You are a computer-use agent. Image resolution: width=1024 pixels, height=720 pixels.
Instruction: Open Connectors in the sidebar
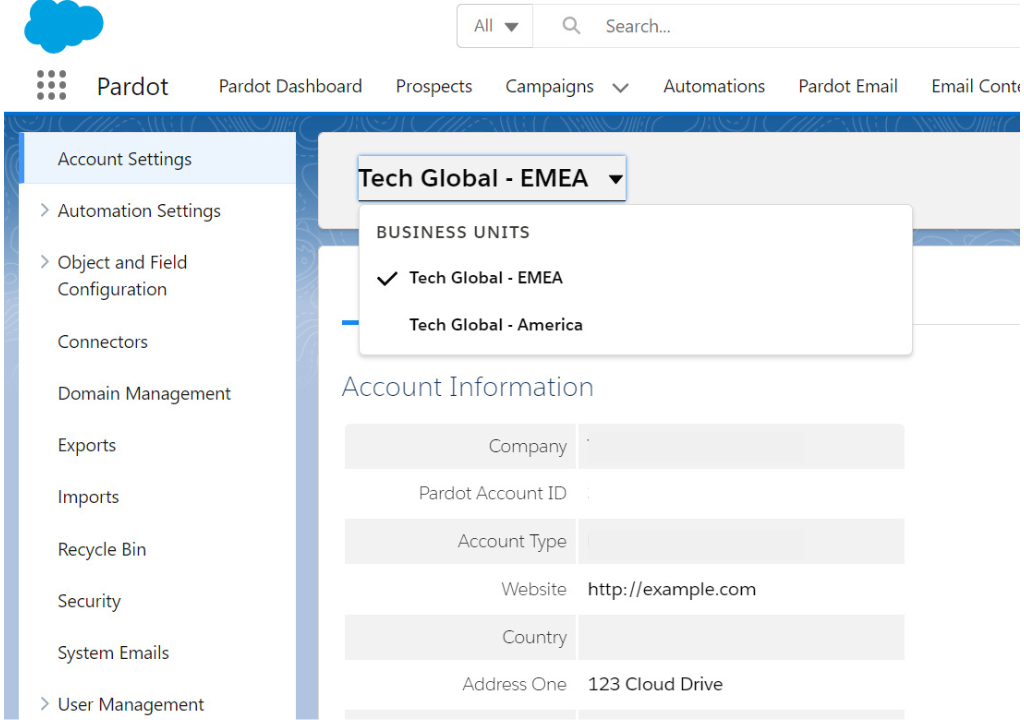[x=103, y=342]
